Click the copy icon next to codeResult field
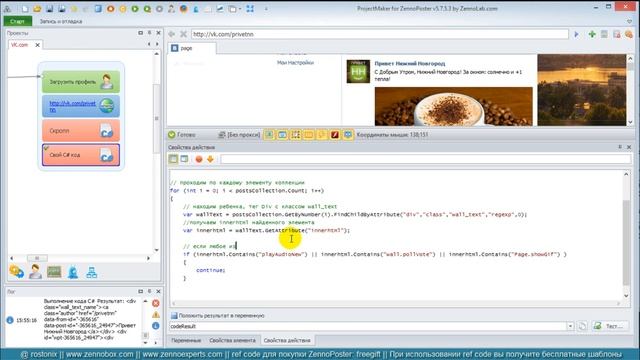This screenshot has height=360, width=640. [582, 326]
